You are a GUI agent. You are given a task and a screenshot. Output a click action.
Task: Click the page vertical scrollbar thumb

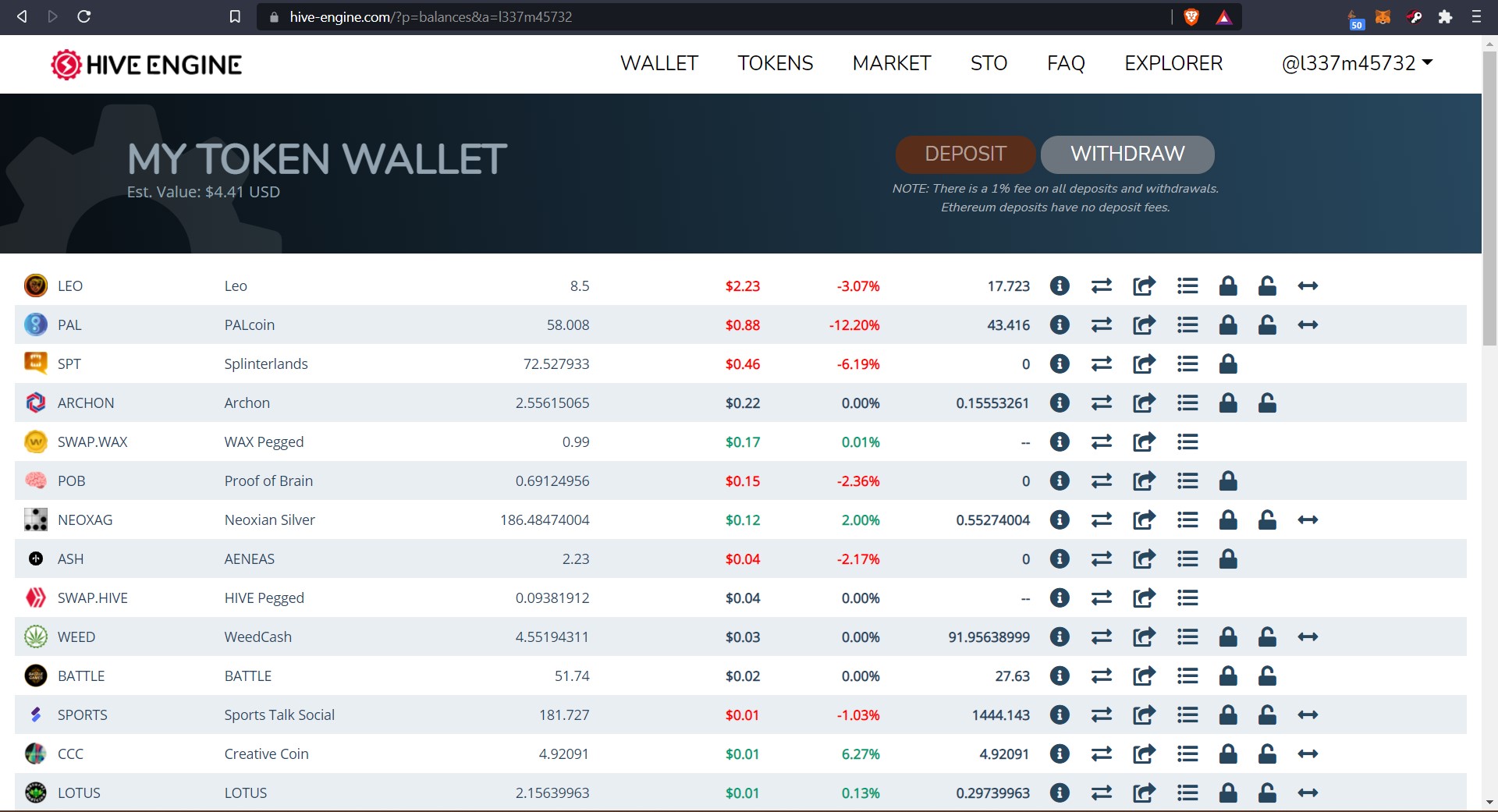tap(1489, 199)
